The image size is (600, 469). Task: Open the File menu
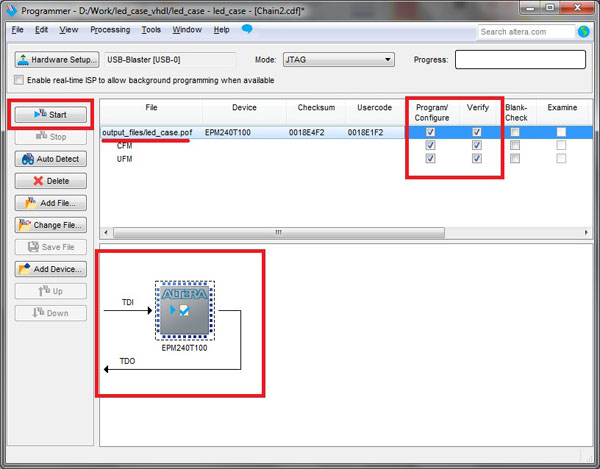coord(18,30)
